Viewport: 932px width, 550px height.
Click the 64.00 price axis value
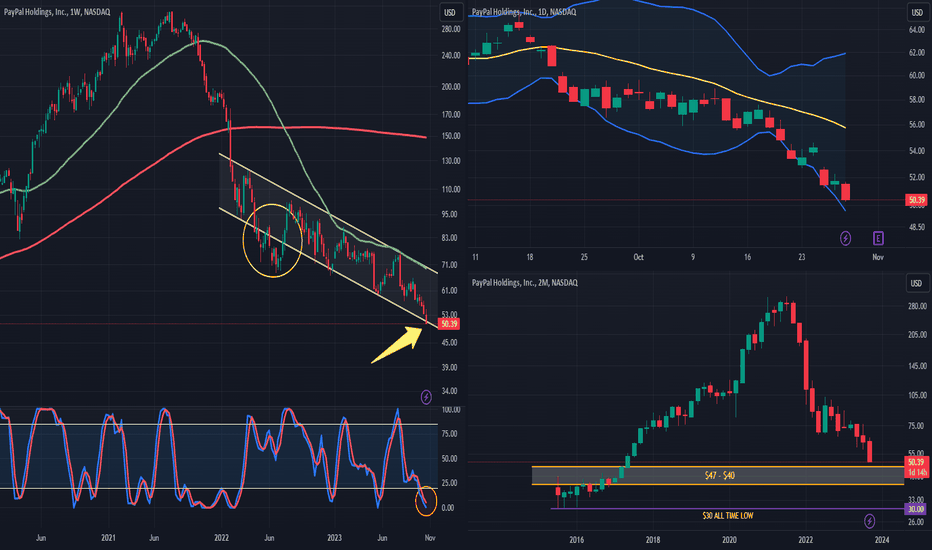917,30
